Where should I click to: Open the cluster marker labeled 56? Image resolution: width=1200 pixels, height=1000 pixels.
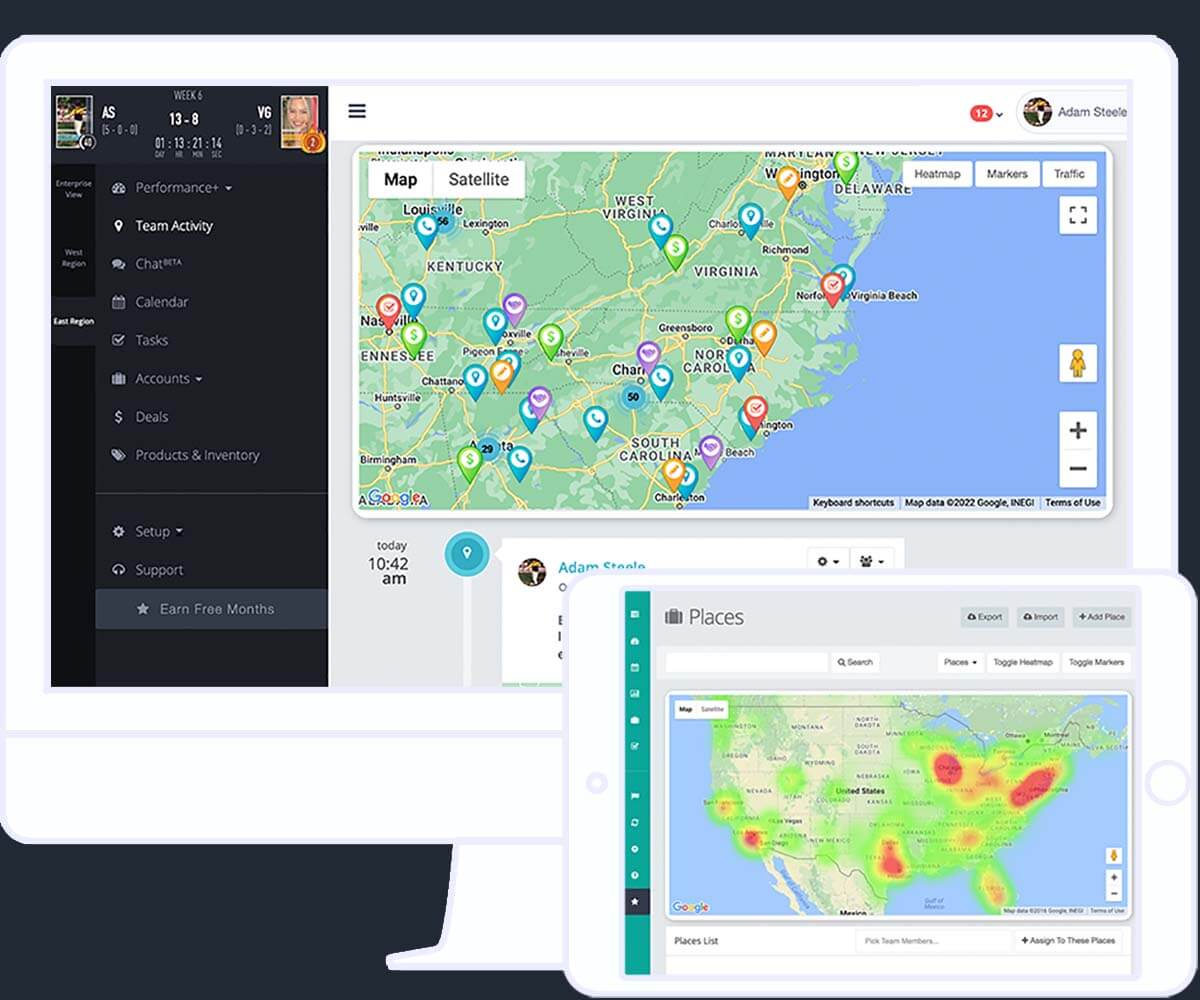pyautogui.click(x=443, y=221)
